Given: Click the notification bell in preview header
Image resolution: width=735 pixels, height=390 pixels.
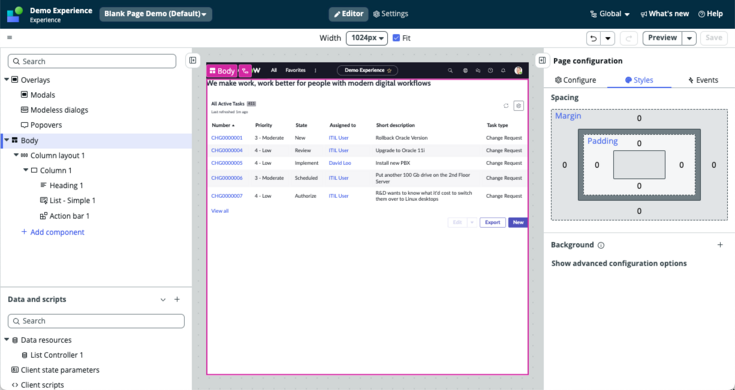Looking at the screenshot, I should pos(503,70).
